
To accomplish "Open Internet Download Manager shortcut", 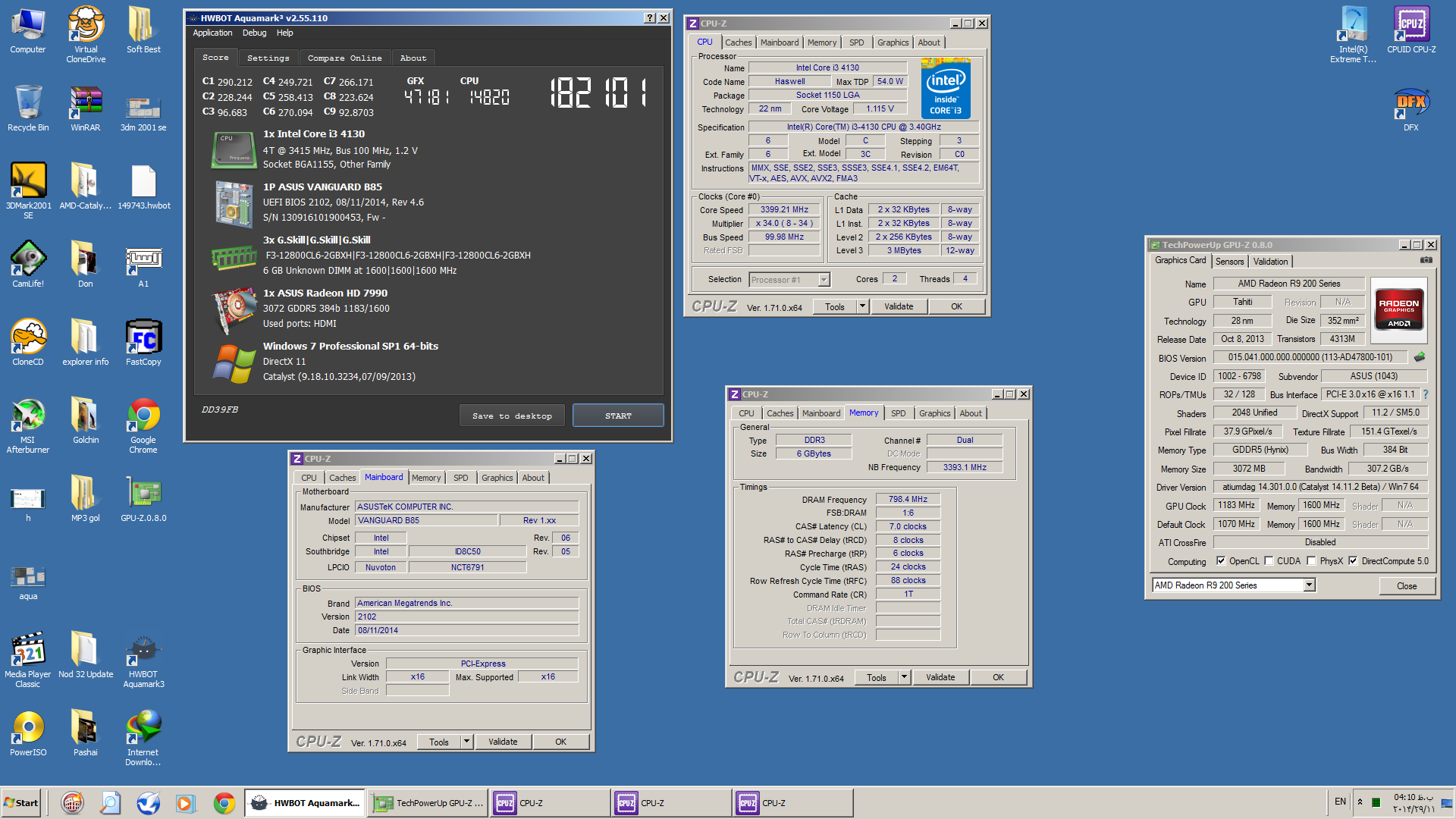I will (143, 738).
